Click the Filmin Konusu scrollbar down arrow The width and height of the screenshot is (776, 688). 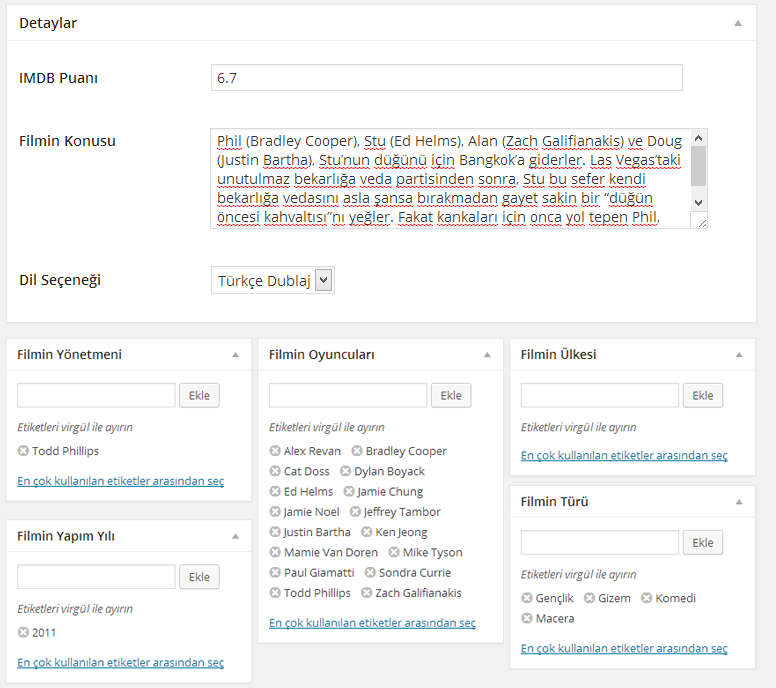[x=698, y=202]
